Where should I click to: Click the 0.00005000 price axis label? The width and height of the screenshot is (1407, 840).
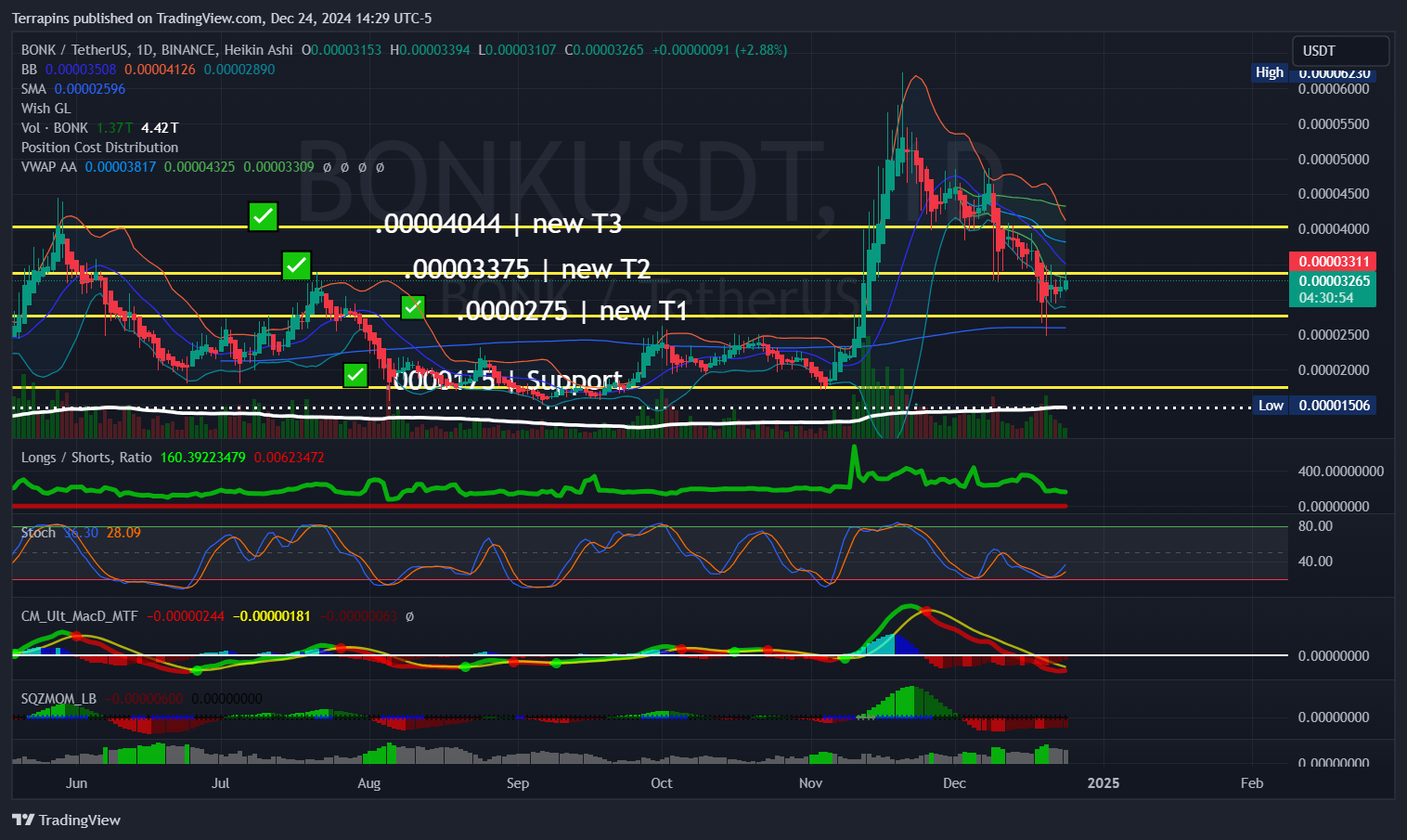click(1334, 160)
